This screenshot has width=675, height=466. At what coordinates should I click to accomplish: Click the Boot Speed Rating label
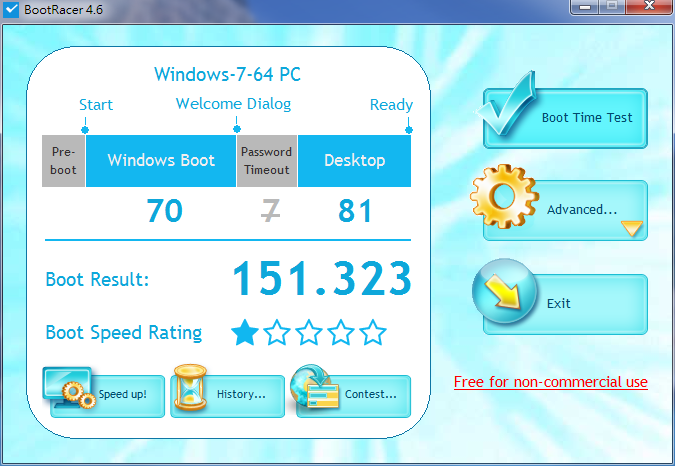[124, 333]
